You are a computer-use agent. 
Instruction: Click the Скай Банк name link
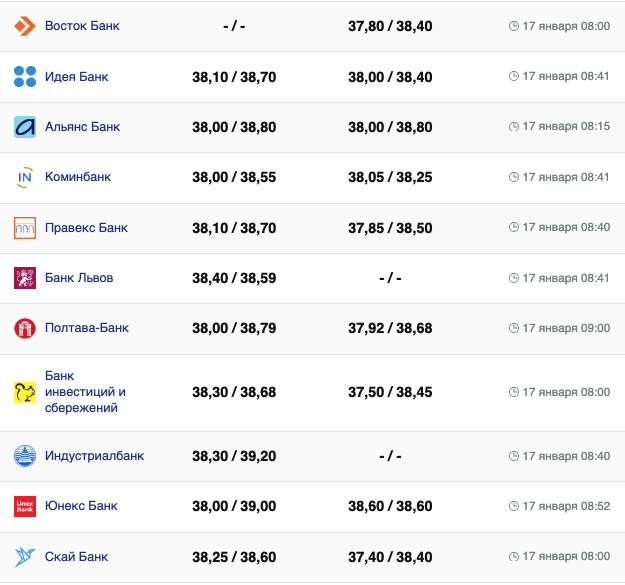[77, 557]
